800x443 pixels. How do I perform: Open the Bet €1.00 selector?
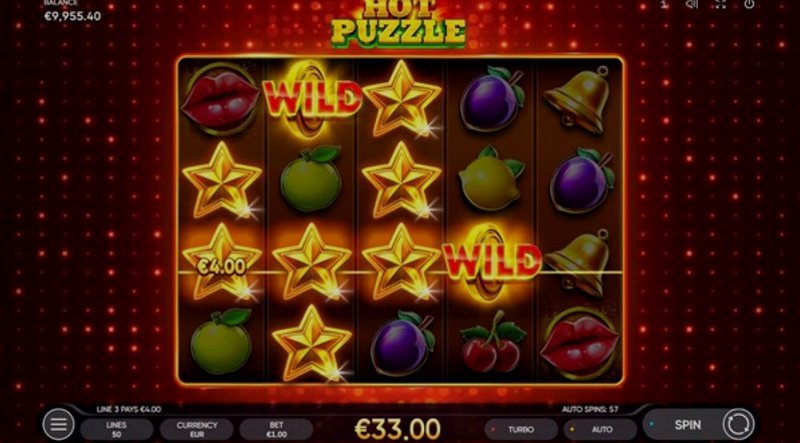pos(276,429)
